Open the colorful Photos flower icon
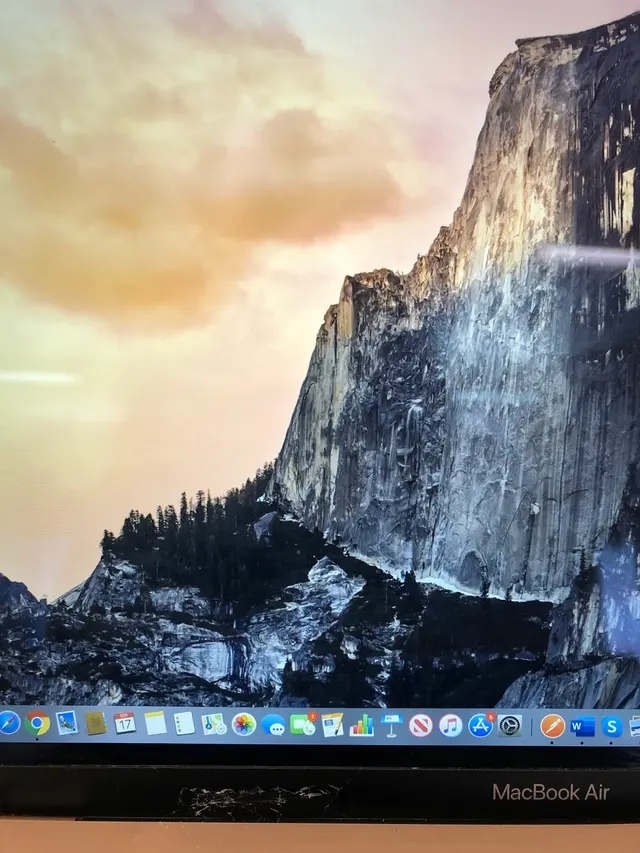Screen dimensions: 640x853 (x=244, y=724)
